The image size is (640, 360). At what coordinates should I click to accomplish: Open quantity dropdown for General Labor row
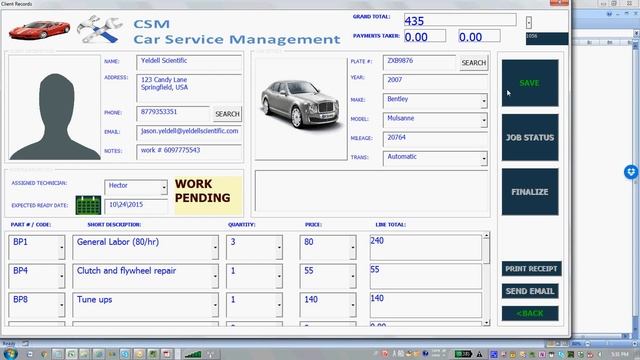coord(279,247)
